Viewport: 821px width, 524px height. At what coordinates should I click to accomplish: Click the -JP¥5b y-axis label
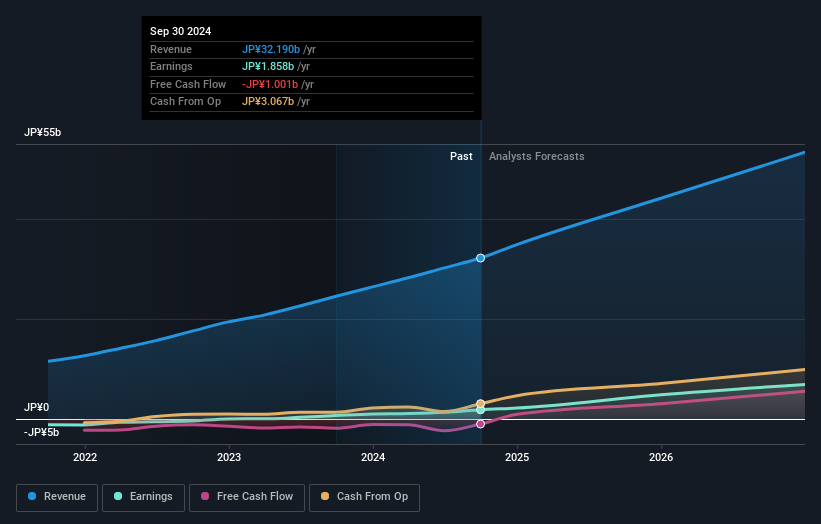click(41, 432)
